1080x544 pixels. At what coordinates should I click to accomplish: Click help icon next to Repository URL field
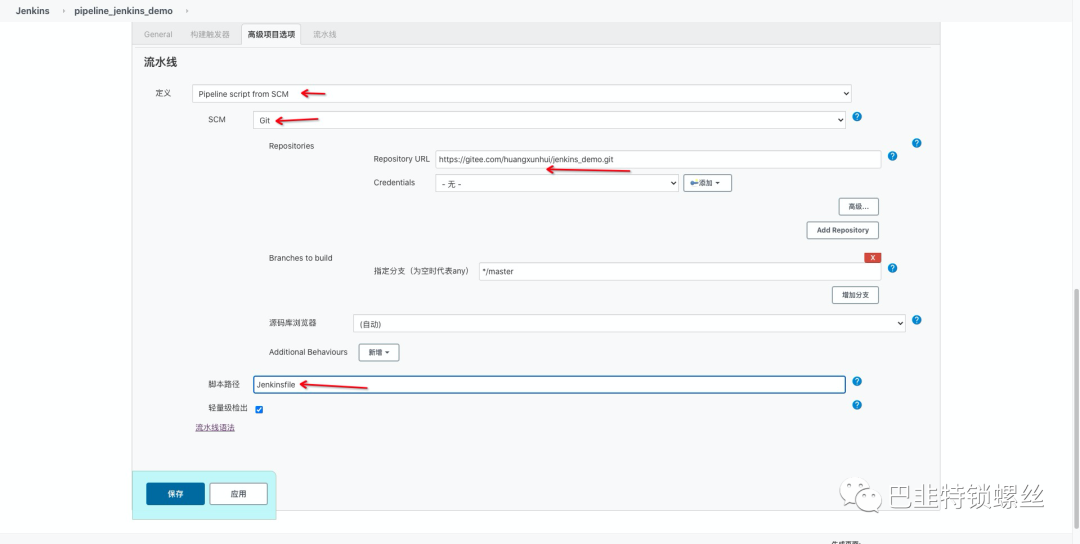point(892,156)
